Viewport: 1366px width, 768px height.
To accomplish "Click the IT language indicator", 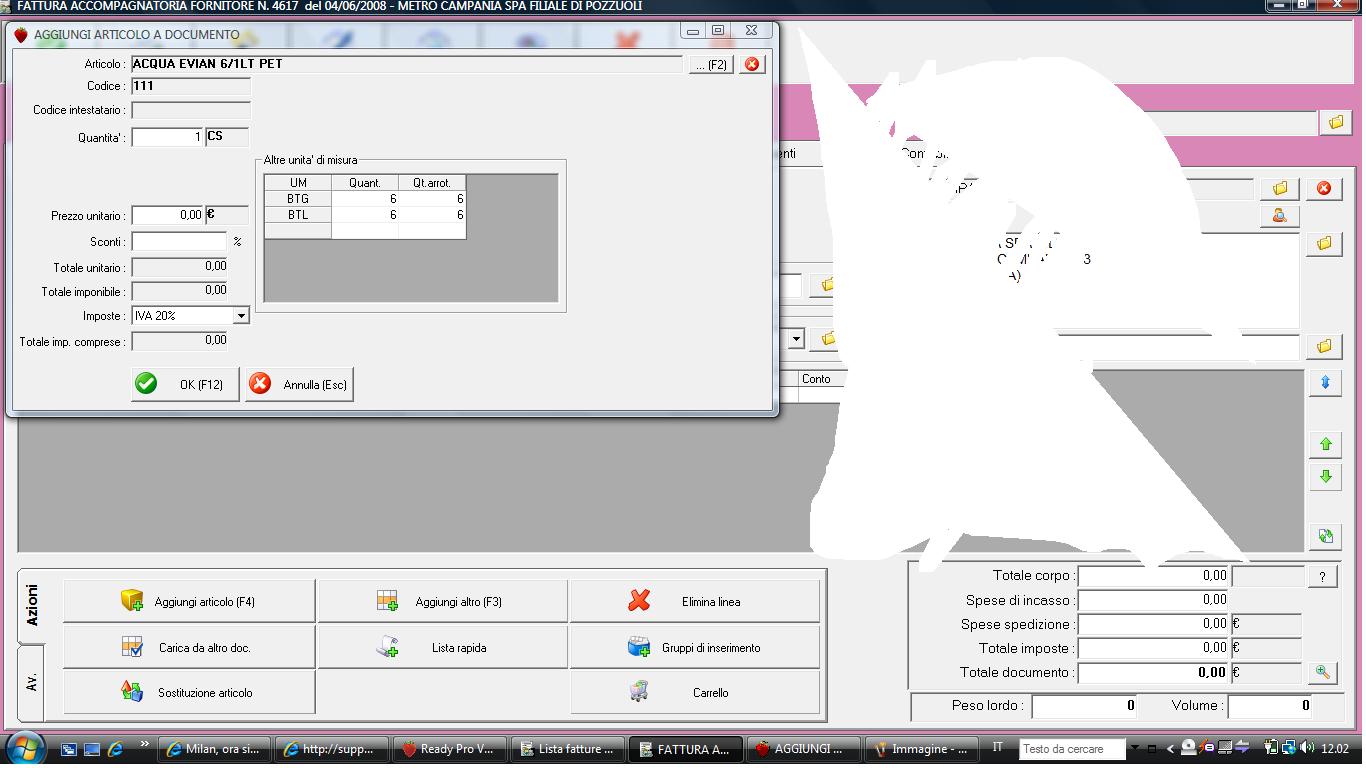I will pyautogui.click(x=997, y=747).
